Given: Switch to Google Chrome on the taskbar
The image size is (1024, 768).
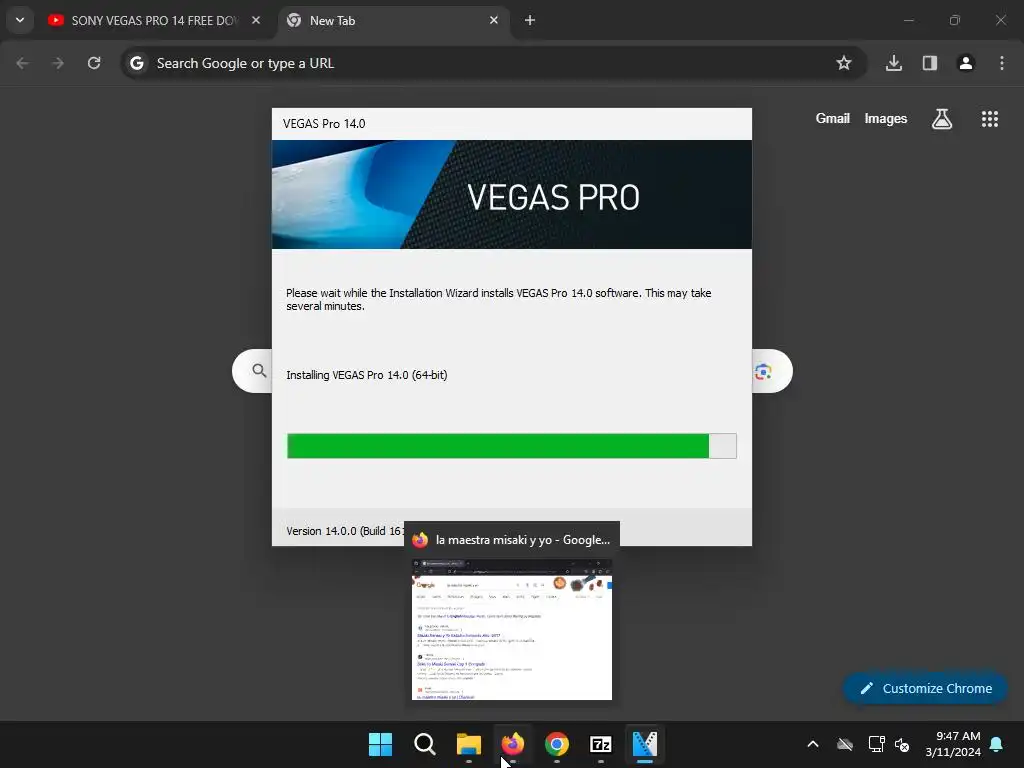Looking at the screenshot, I should coord(557,744).
